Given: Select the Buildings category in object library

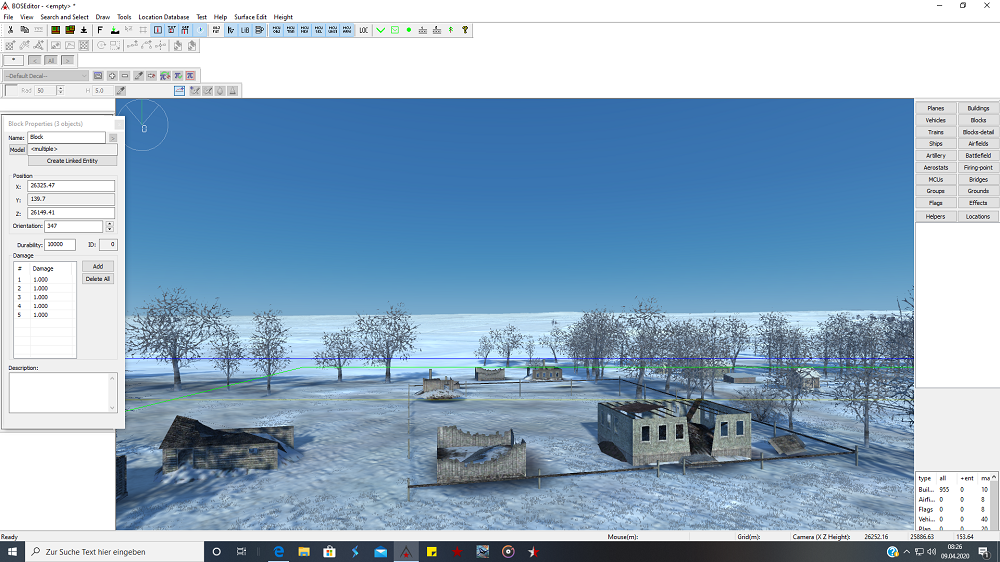Looking at the screenshot, I should click(978, 108).
